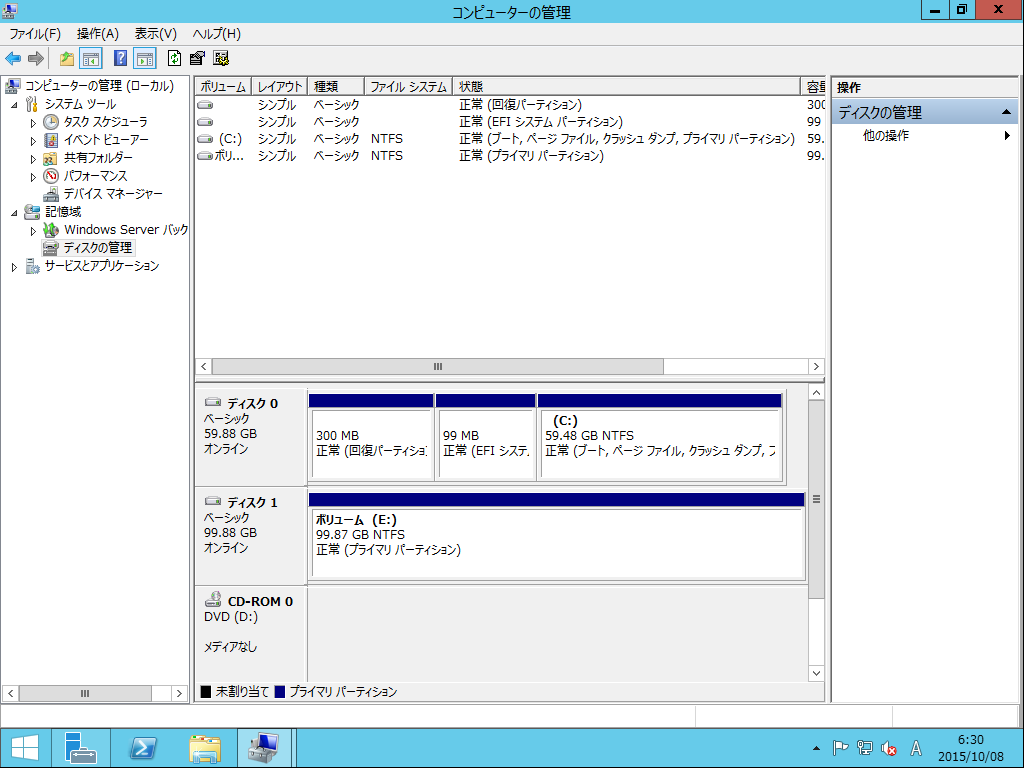Click the volume list scroll right arrow
This screenshot has width=1024, height=768.
click(816, 367)
